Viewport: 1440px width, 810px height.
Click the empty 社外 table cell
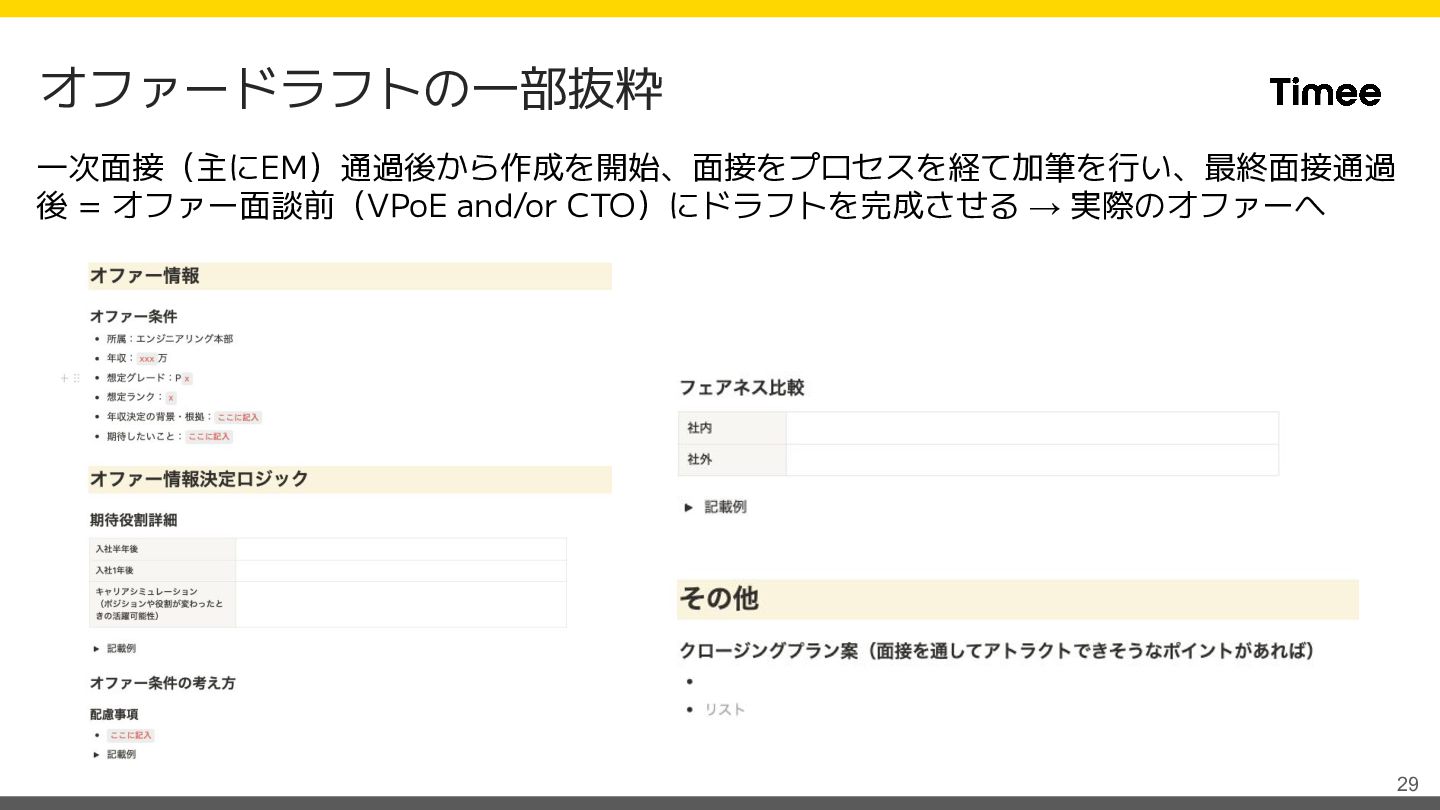coord(1031,460)
